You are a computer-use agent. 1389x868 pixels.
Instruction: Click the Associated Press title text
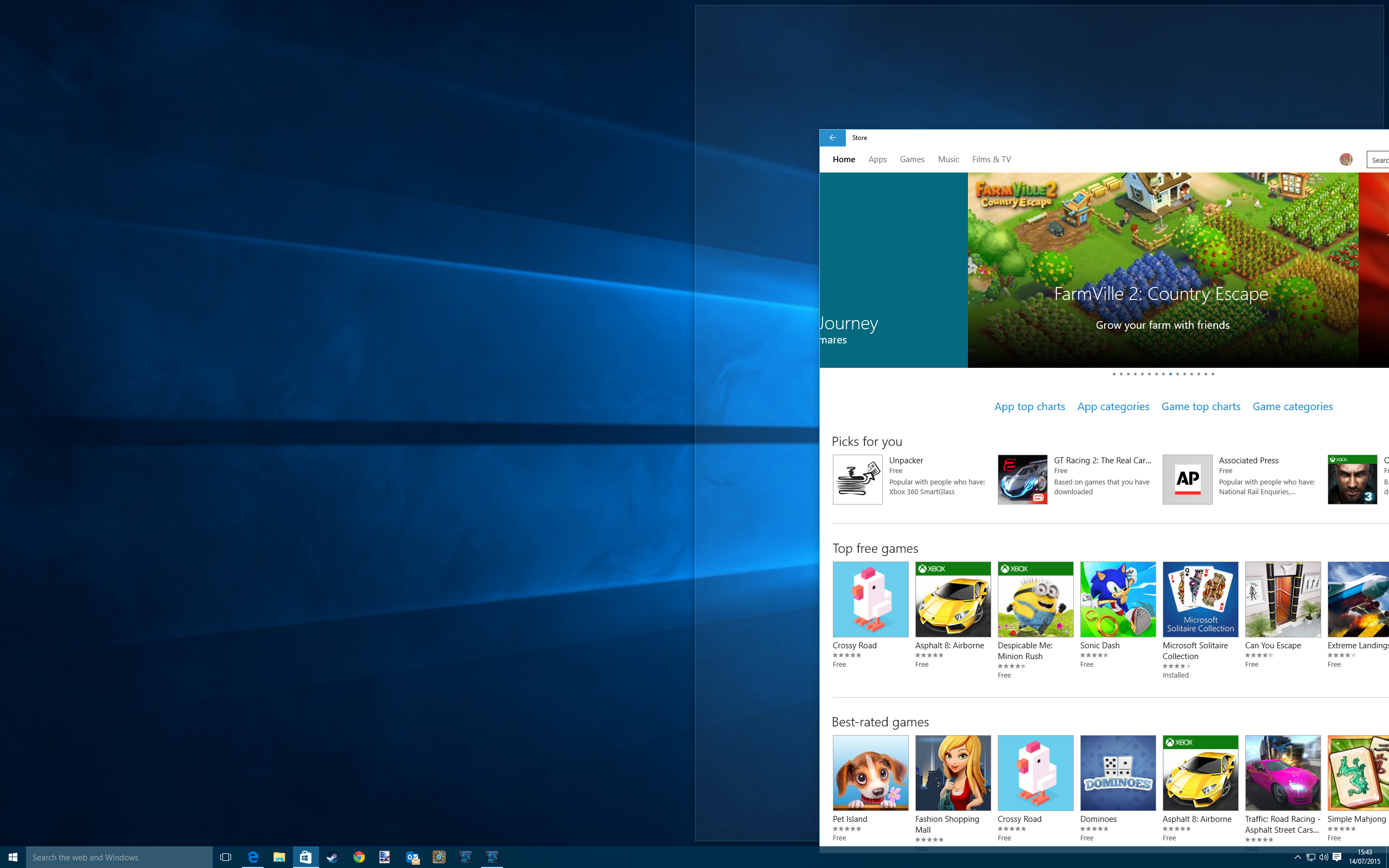(x=1248, y=461)
